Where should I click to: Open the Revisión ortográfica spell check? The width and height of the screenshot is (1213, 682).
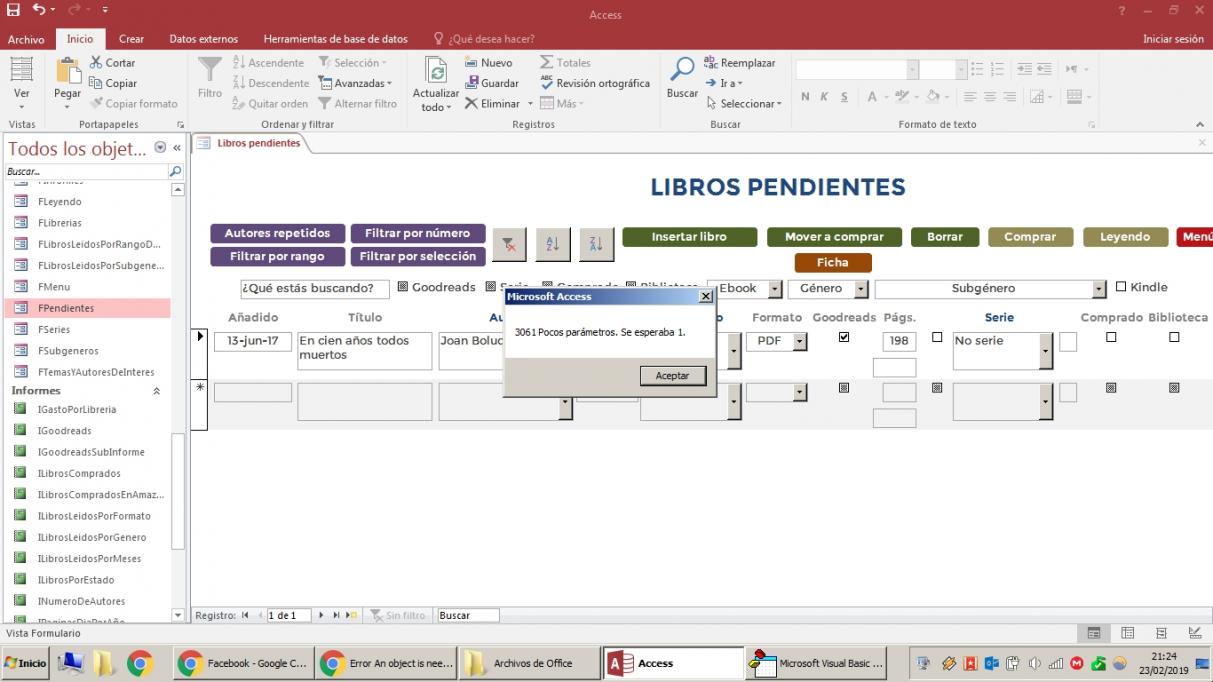[594, 83]
